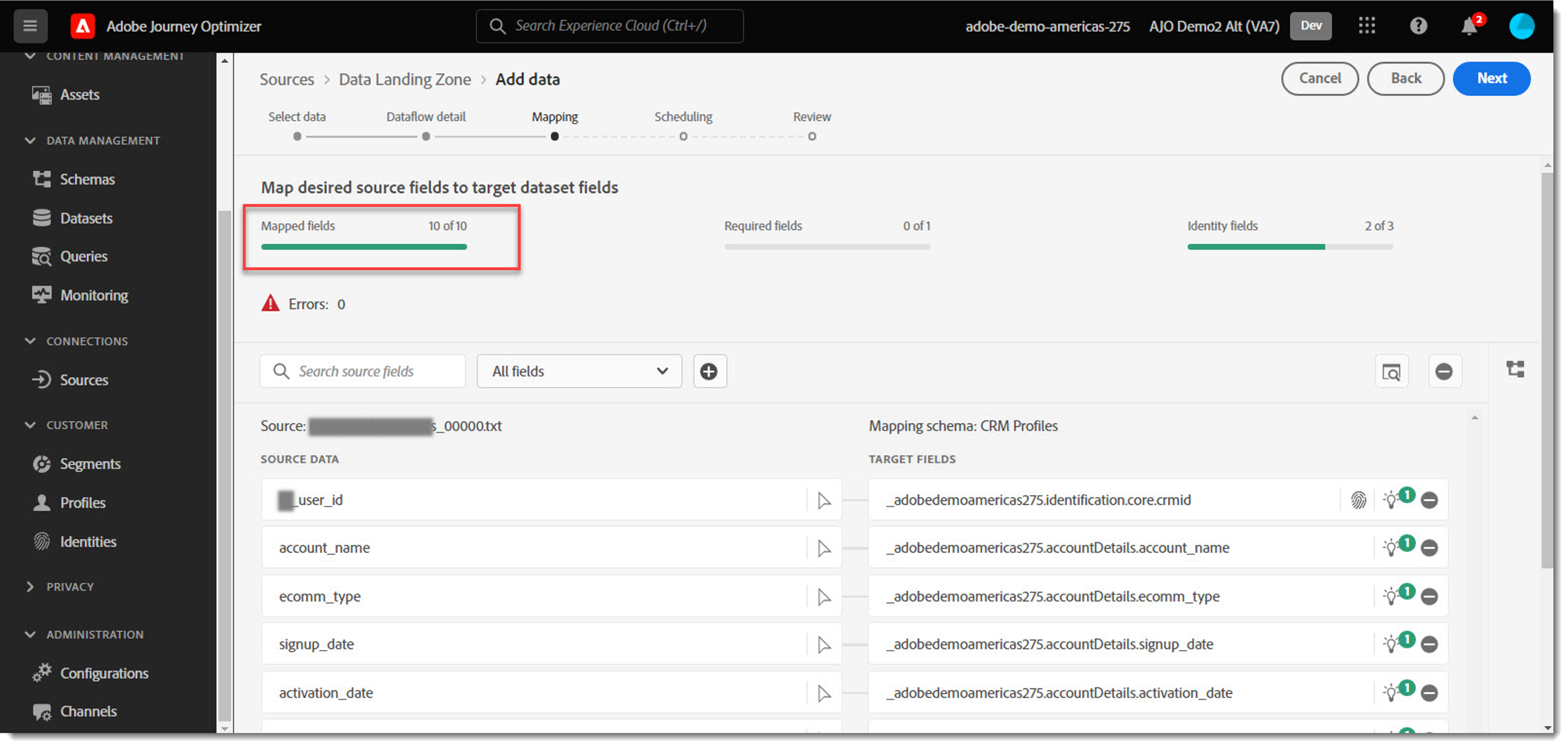Focus the Search source fields box
Viewport: 1568px width, 748px height.
pyautogui.click(x=363, y=372)
